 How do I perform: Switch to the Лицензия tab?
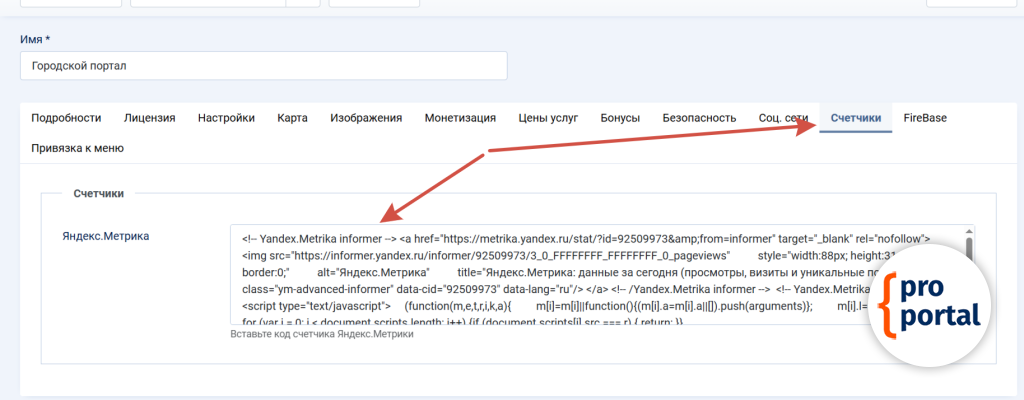149,118
